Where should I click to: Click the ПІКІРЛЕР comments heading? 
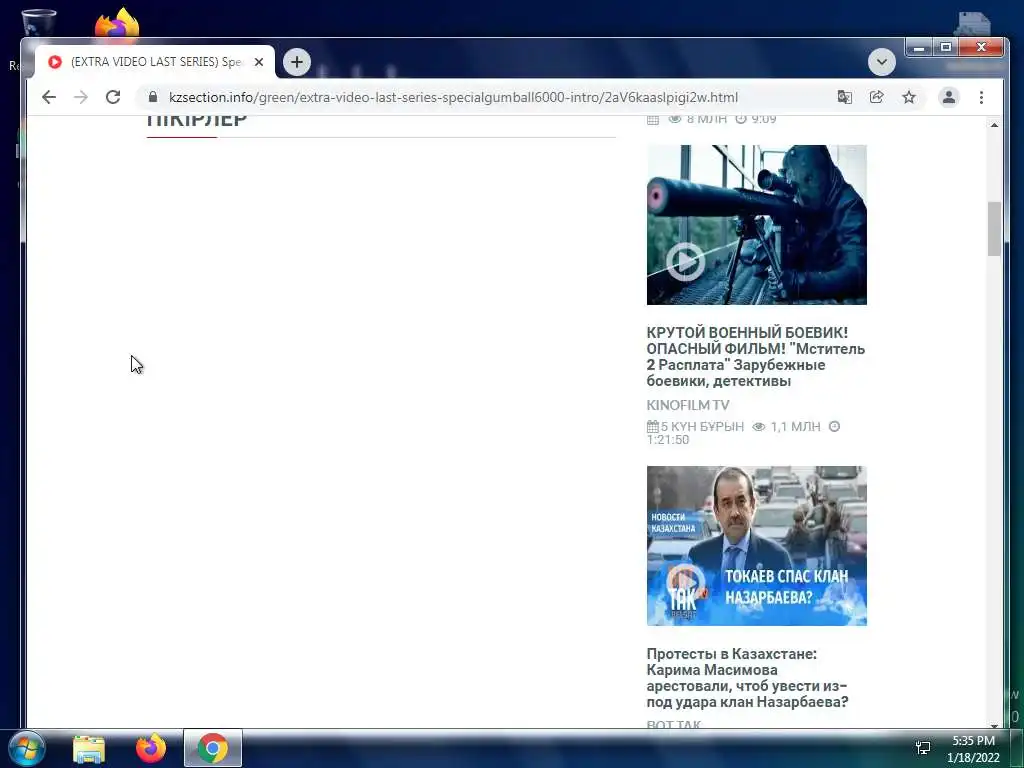click(x=197, y=120)
